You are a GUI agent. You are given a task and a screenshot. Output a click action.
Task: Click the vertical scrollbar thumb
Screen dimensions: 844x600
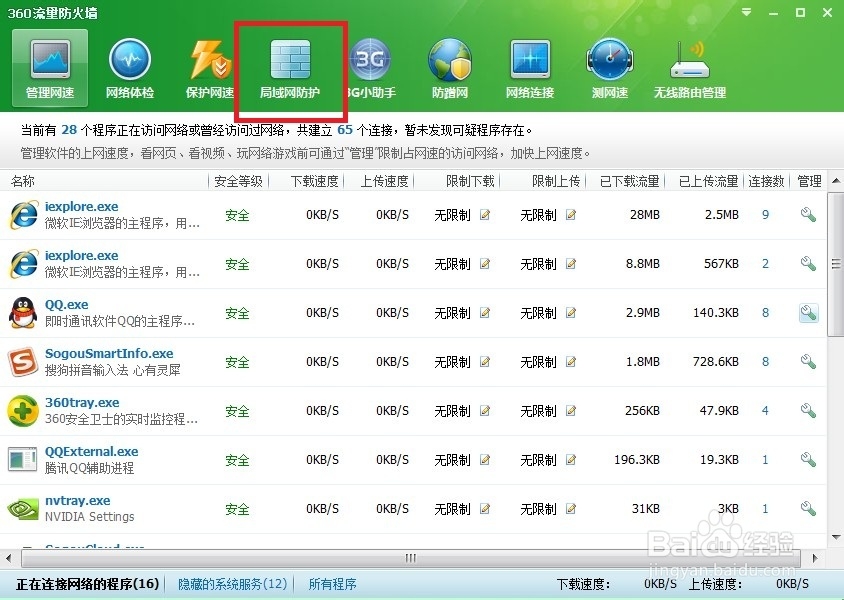(x=836, y=263)
